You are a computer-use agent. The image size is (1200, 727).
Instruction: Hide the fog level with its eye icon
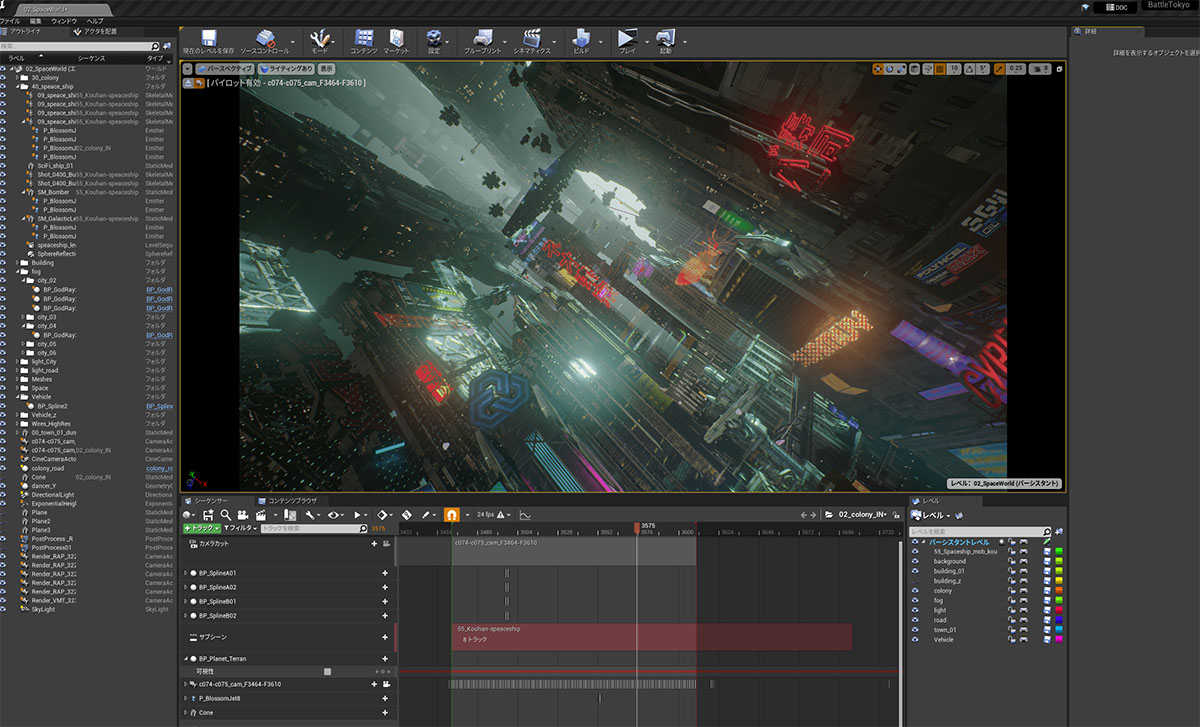click(915, 600)
